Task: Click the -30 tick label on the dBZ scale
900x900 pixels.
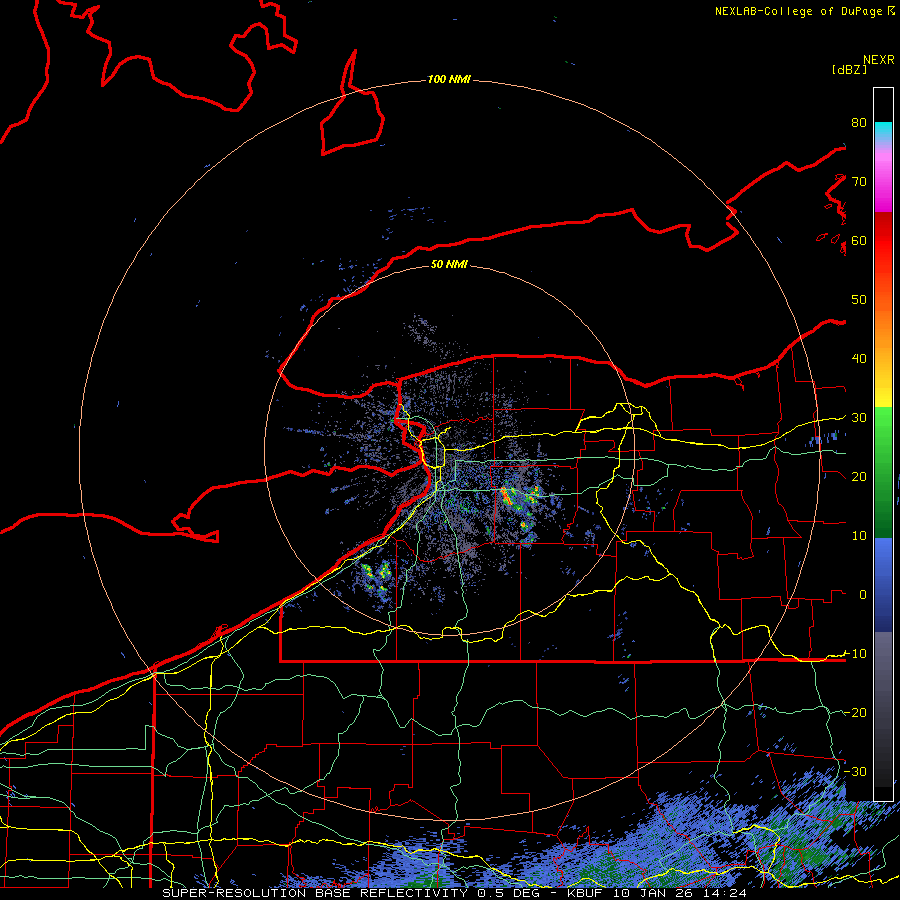Action: 855,771
